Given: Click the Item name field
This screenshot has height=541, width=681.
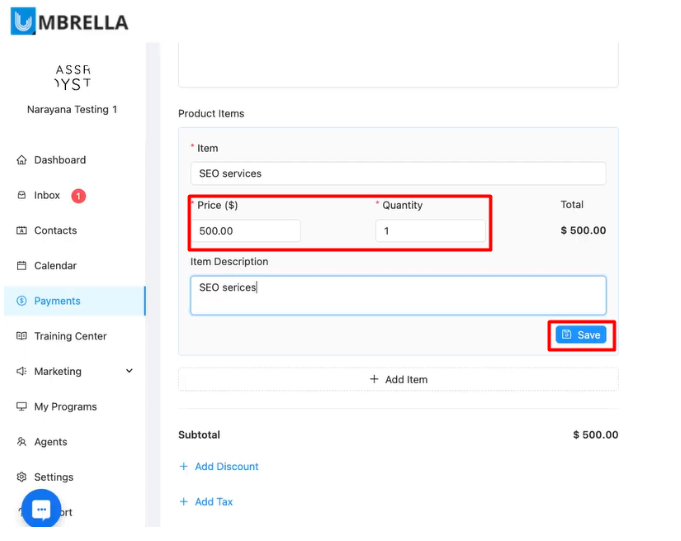Looking at the screenshot, I should [x=398, y=174].
